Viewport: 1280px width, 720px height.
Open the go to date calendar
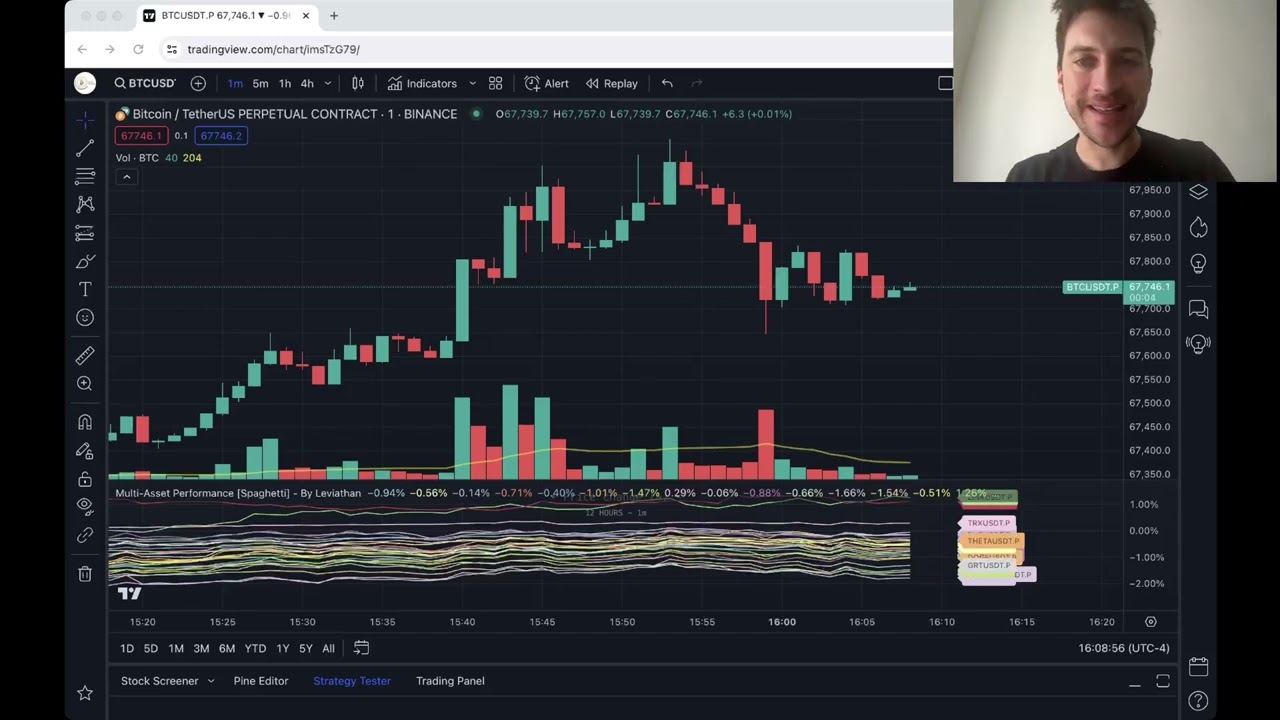click(361, 648)
